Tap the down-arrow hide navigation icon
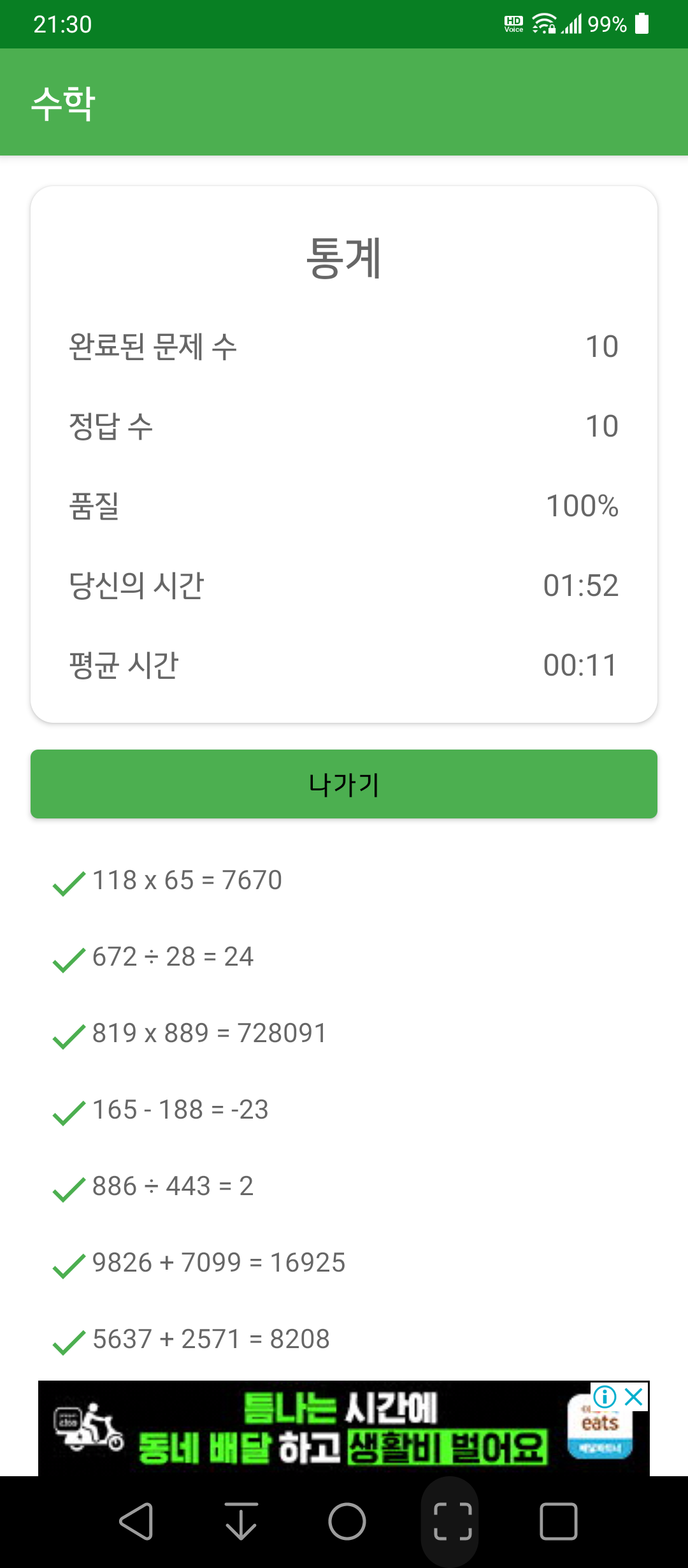This screenshot has height=1568, width=688. [x=241, y=1521]
